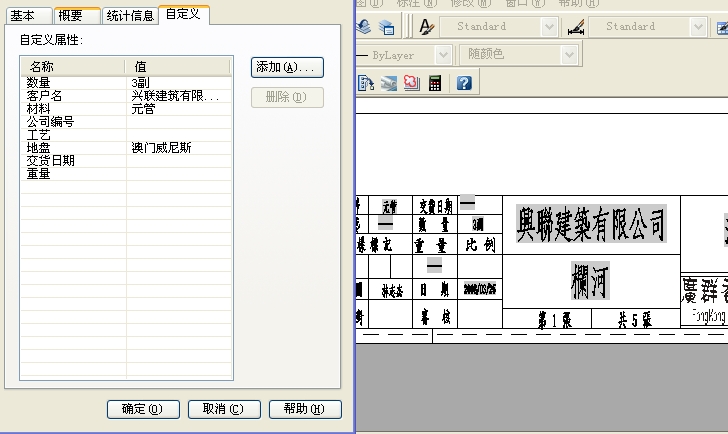Image resolution: width=728 pixels, height=434 pixels.
Task: Click the 交貨日期 cell in drawing
Action: [x=435, y=206]
